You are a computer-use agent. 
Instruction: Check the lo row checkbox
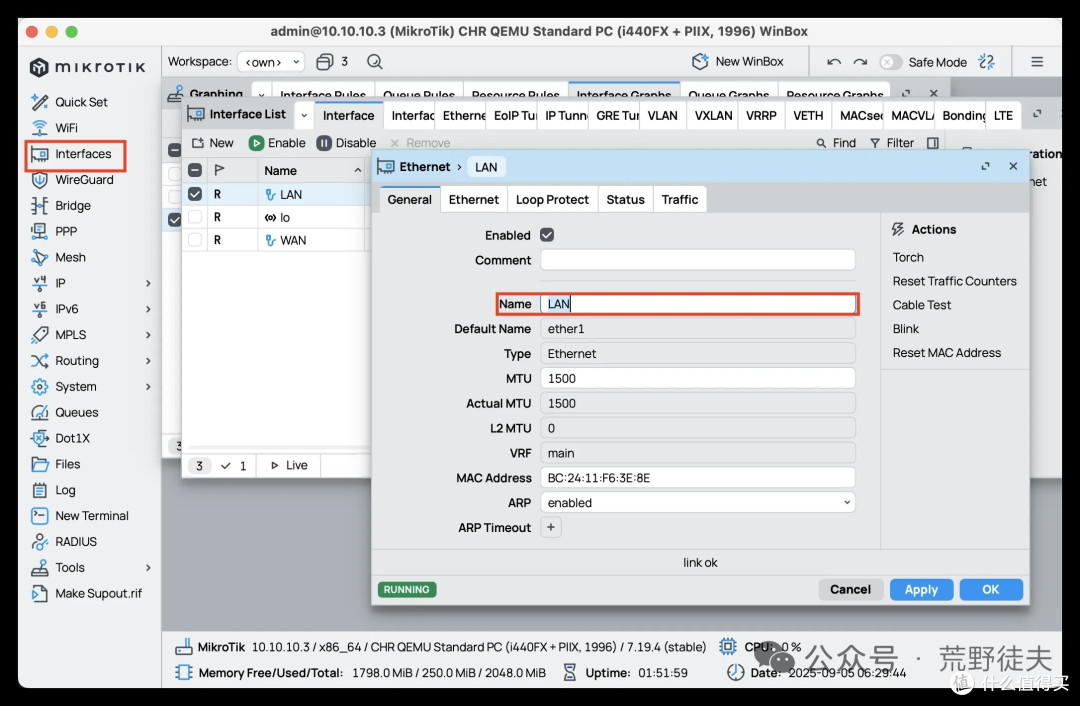pyautogui.click(x=195, y=217)
